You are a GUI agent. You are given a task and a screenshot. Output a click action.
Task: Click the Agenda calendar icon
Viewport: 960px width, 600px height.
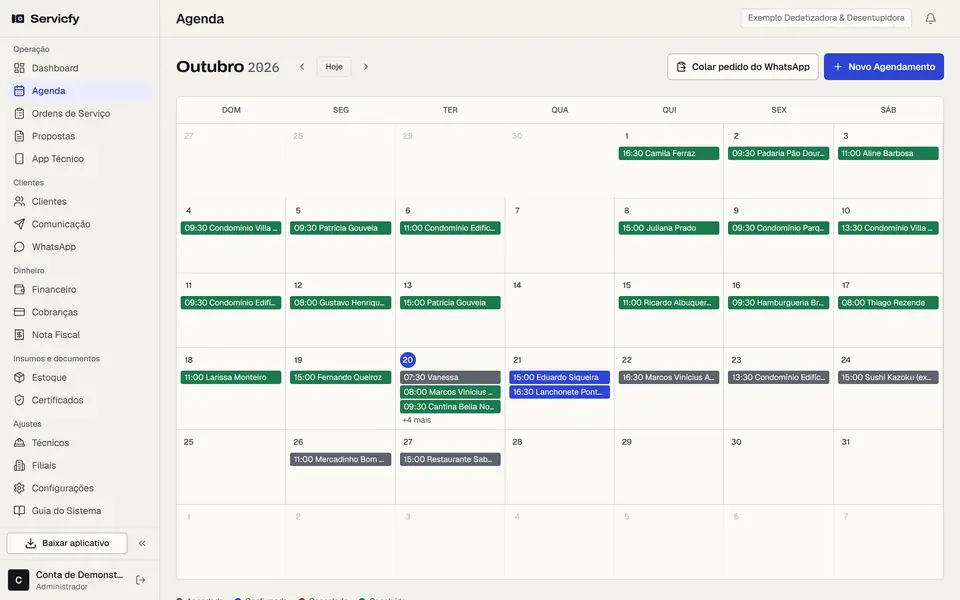(20, 91)
